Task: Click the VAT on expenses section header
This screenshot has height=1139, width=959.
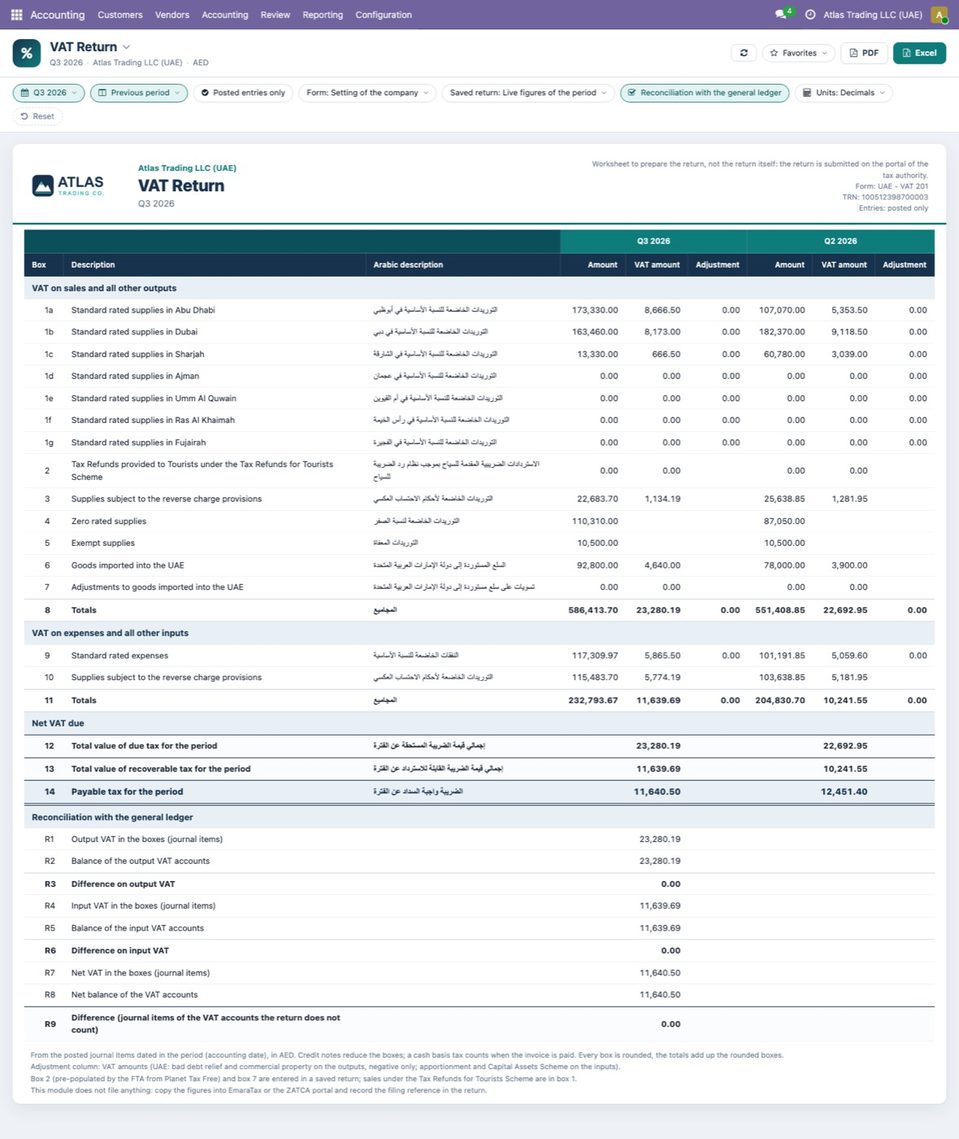Action: (x=480, y=633)
